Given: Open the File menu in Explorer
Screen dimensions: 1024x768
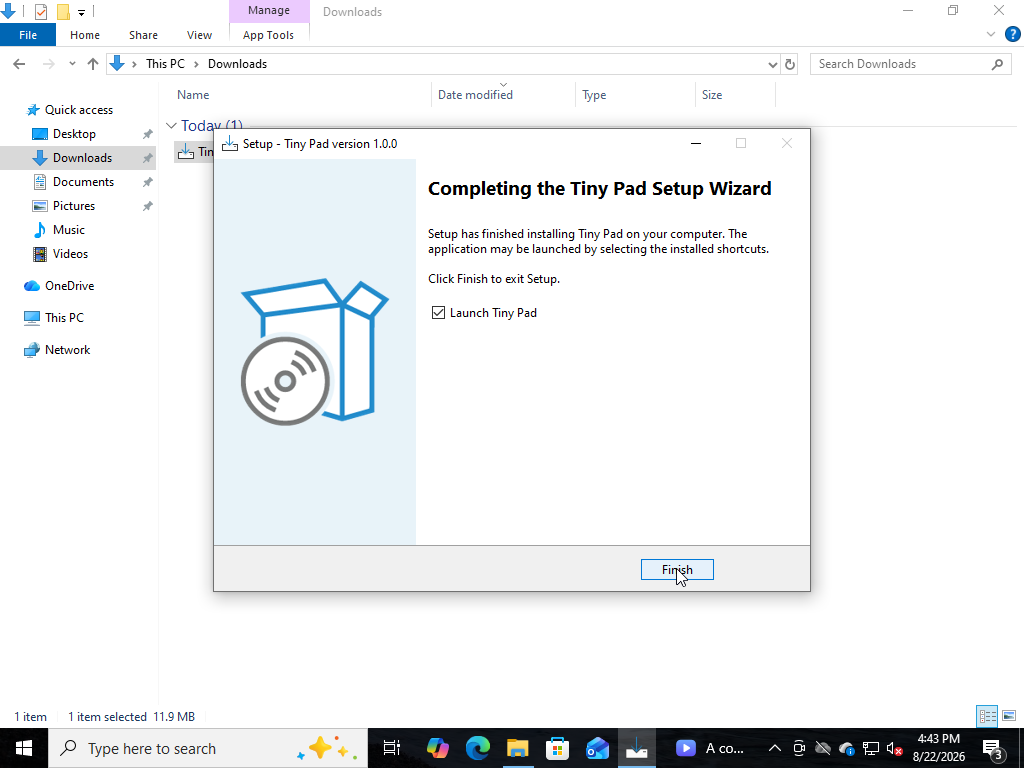Looking at the screenshot, I should tap(28, 35).
